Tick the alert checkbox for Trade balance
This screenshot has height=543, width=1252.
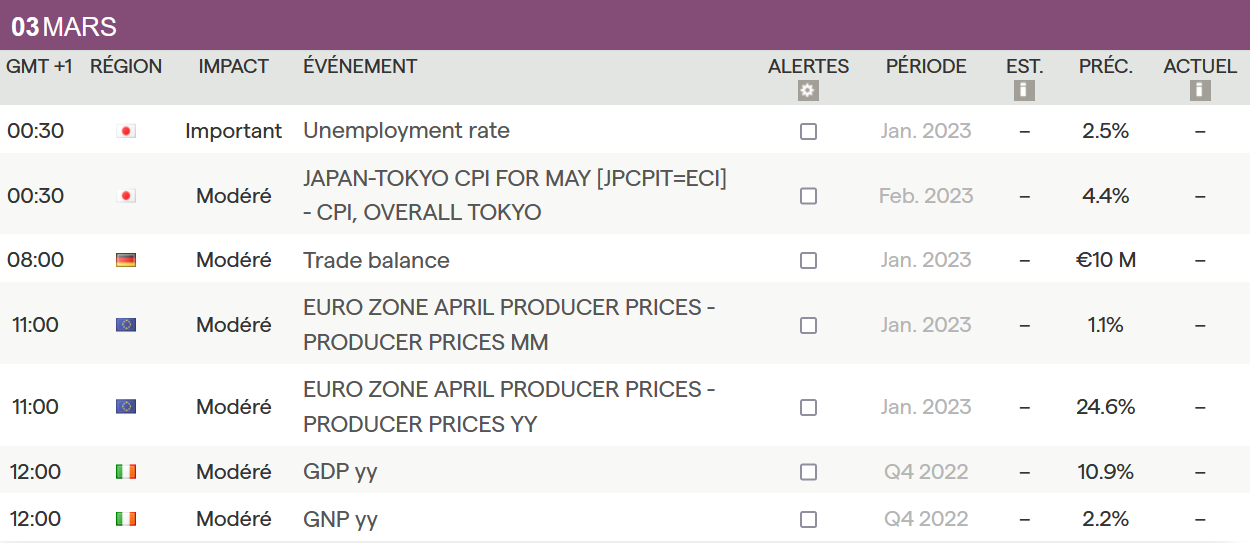click(808, 260)
